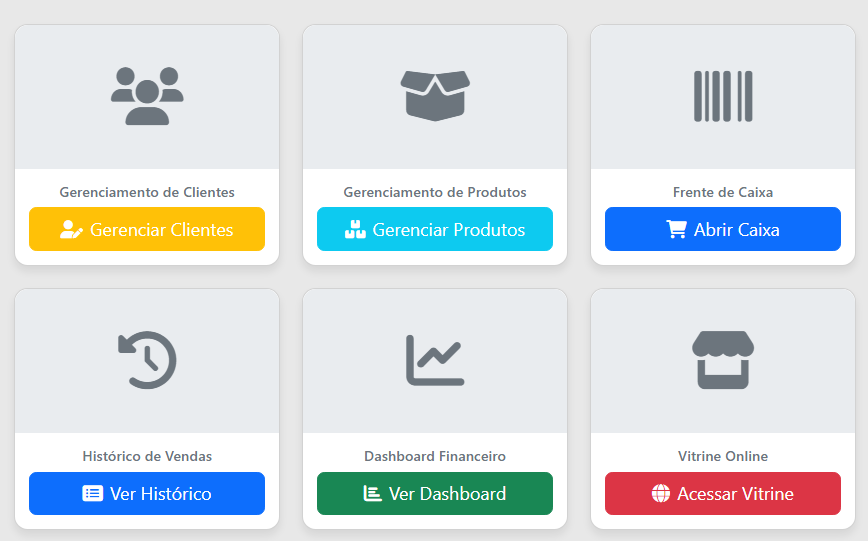Click the history clock icon for Vendas
The height and width of the screenshot is (541, 868).
147,360
